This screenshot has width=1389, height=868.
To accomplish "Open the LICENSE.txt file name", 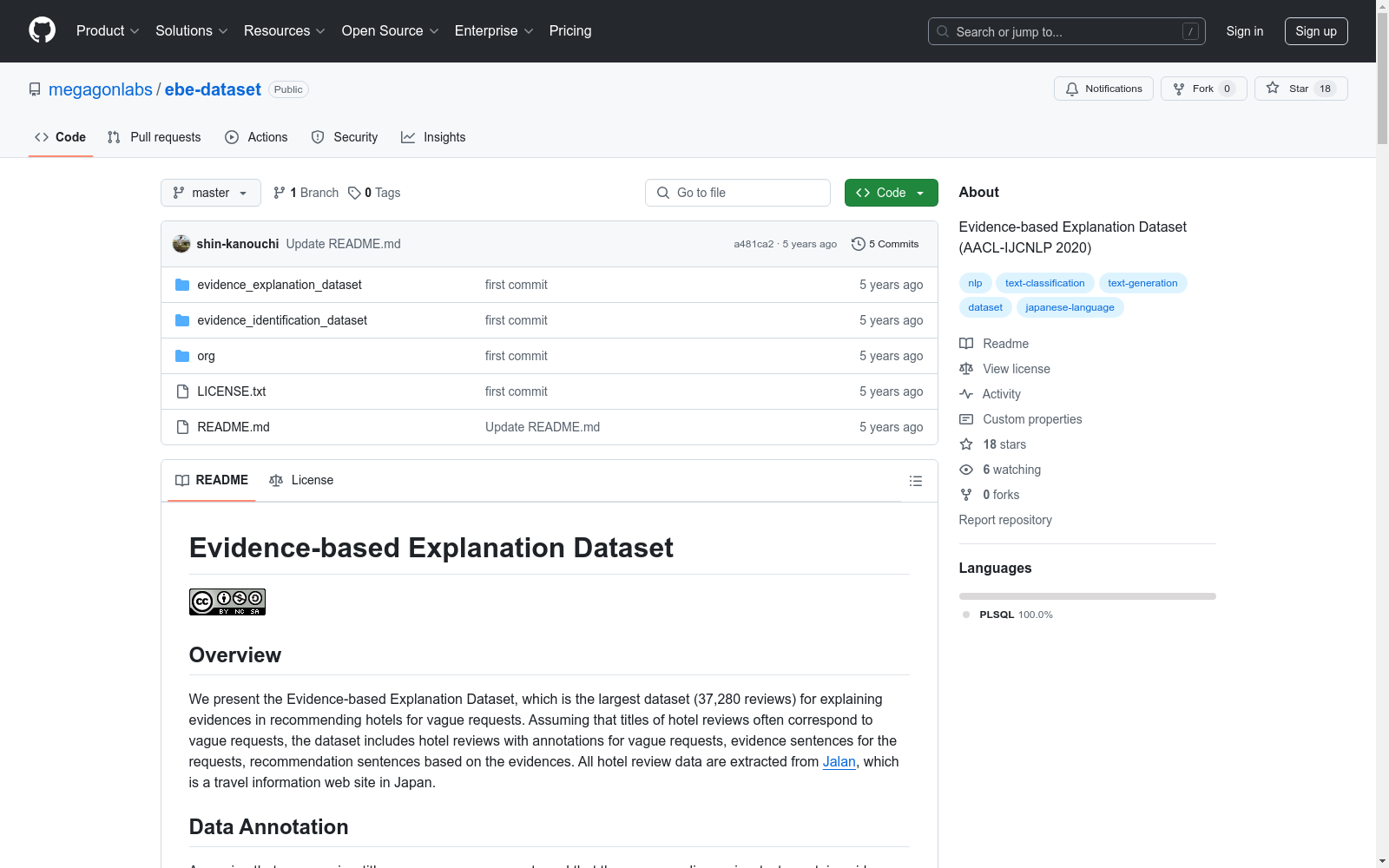I will (232, 391).
